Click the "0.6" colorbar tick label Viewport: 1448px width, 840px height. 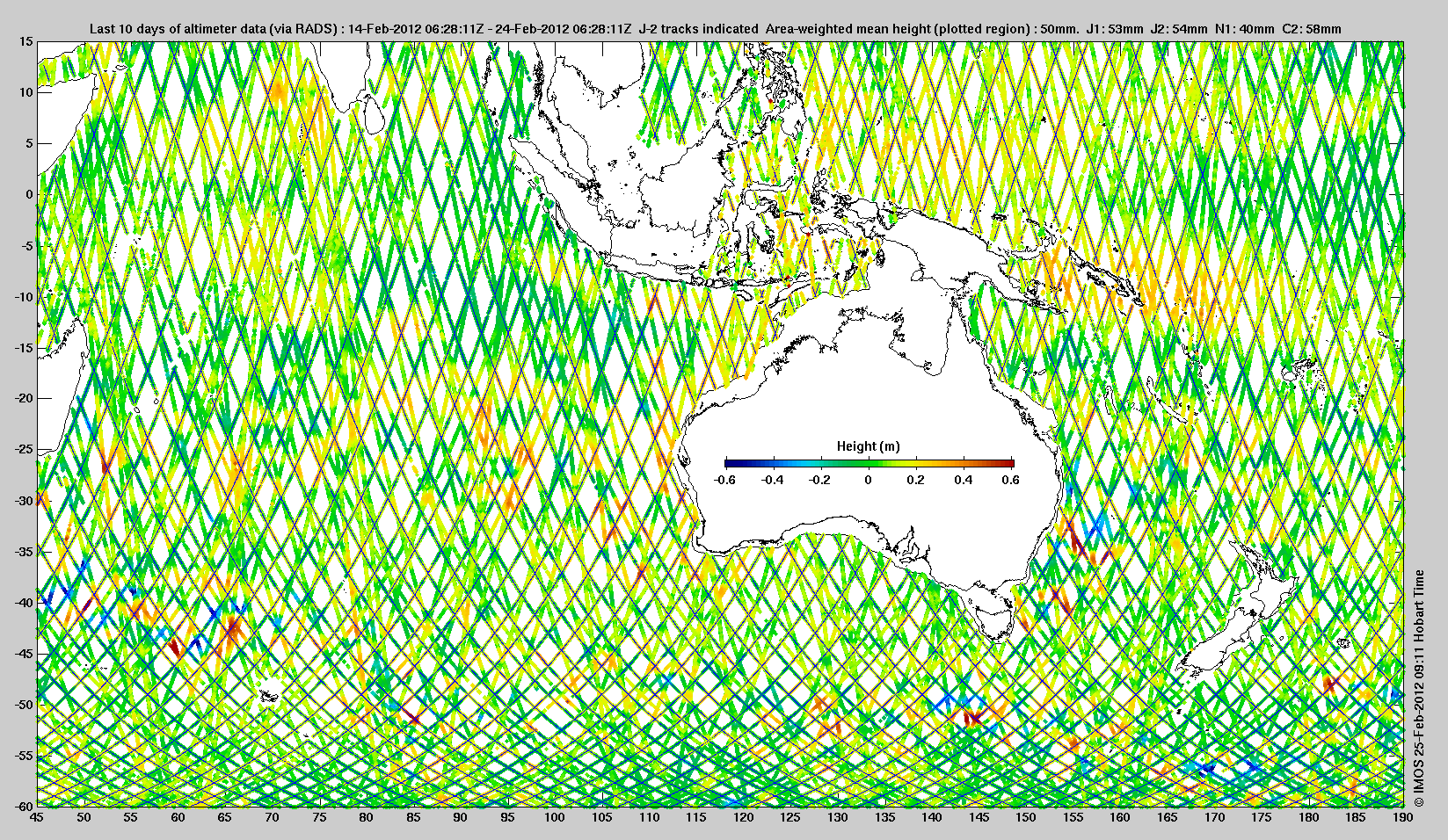(x=1010, y=480)
